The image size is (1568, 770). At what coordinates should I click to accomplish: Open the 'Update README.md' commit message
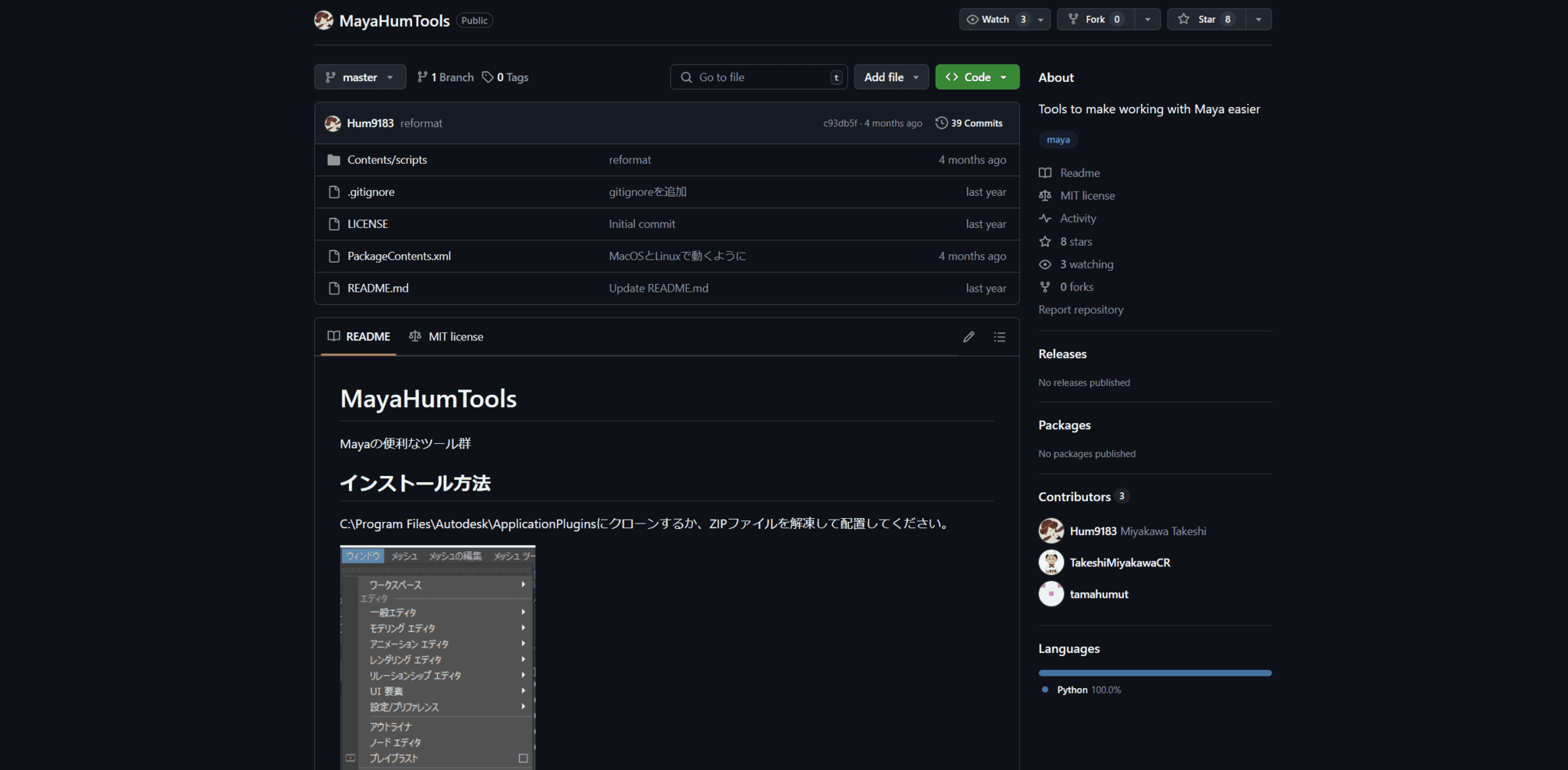[658, 289]
